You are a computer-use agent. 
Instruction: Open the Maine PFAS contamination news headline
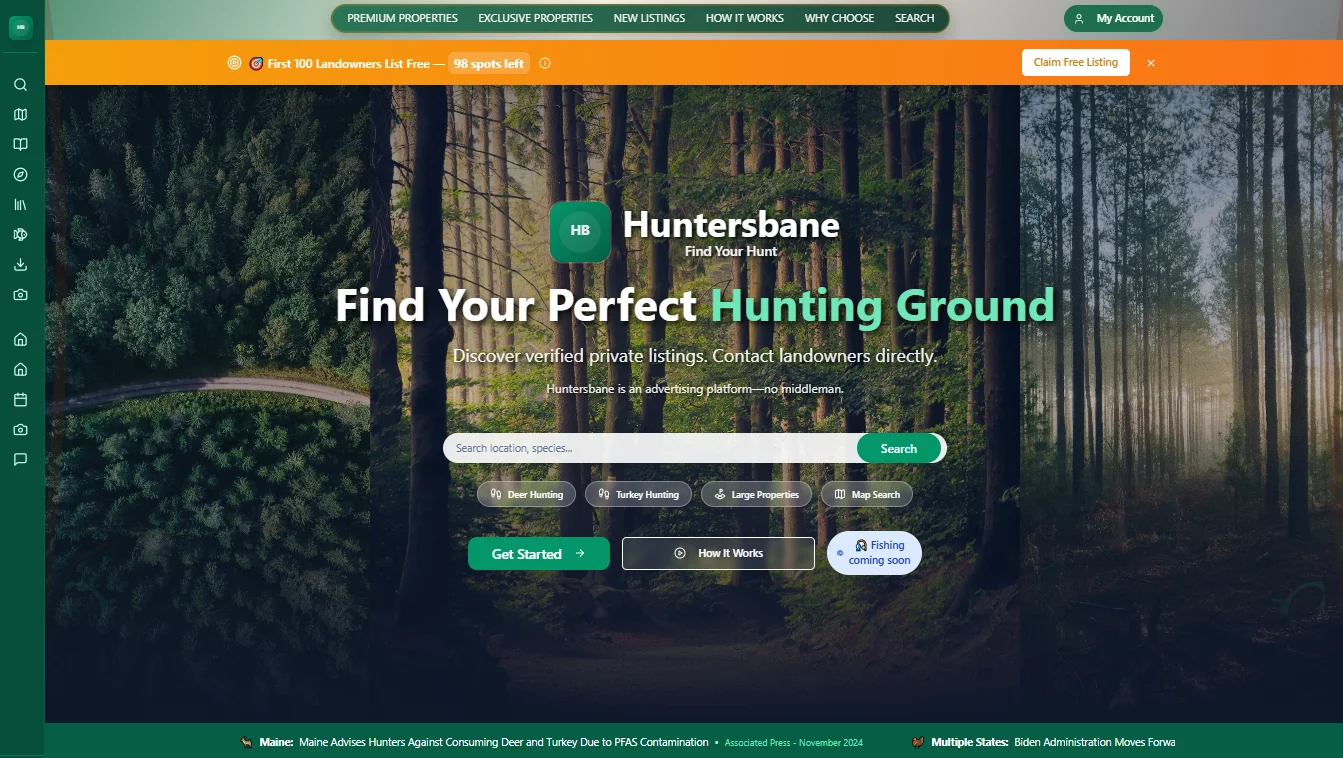504,742
